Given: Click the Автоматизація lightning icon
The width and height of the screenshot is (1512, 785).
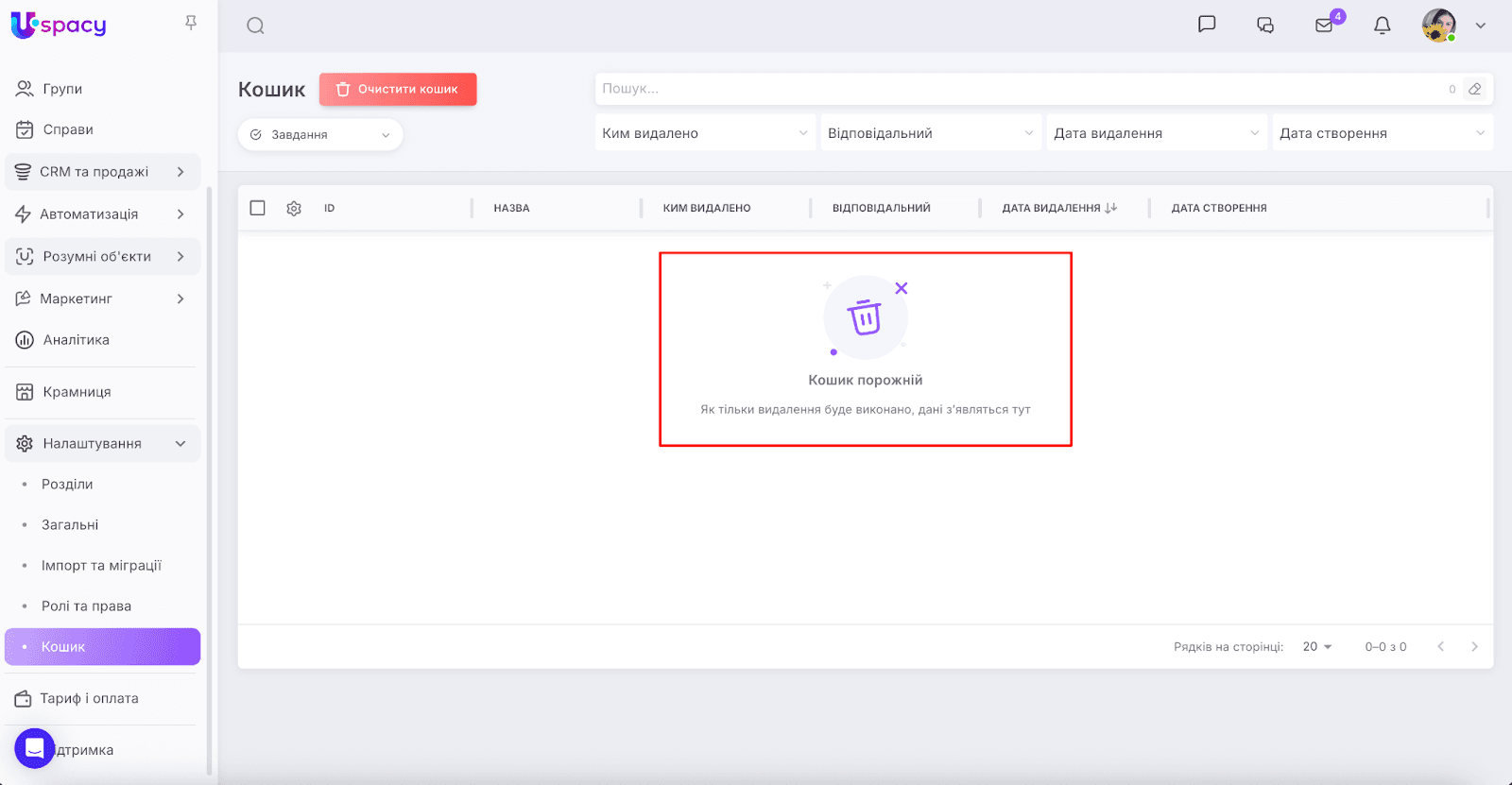Looking at the screenshot, I should [x=23, y=214].
